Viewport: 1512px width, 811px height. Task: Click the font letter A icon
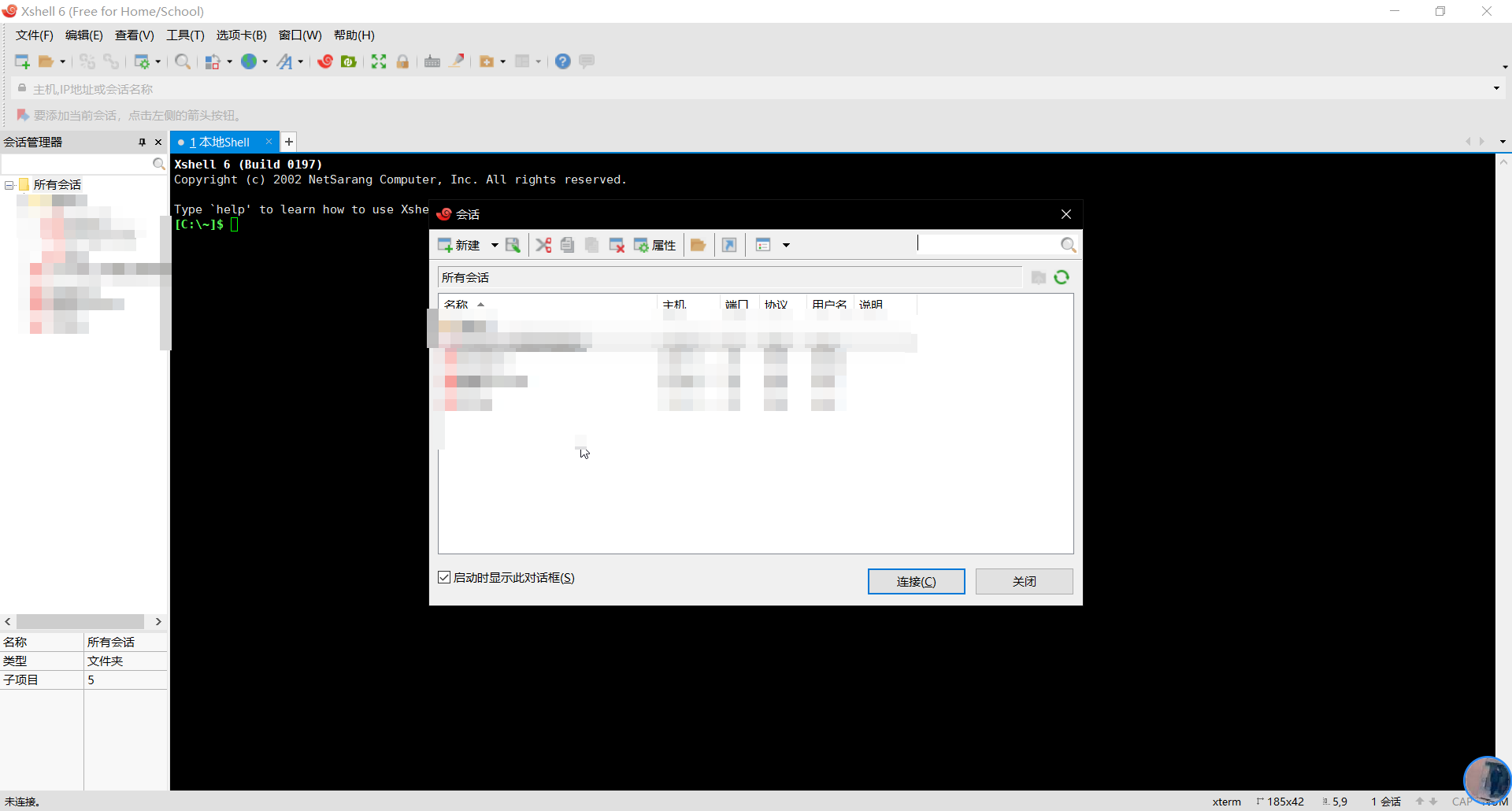pyautogui.click(x=284, y=61)
